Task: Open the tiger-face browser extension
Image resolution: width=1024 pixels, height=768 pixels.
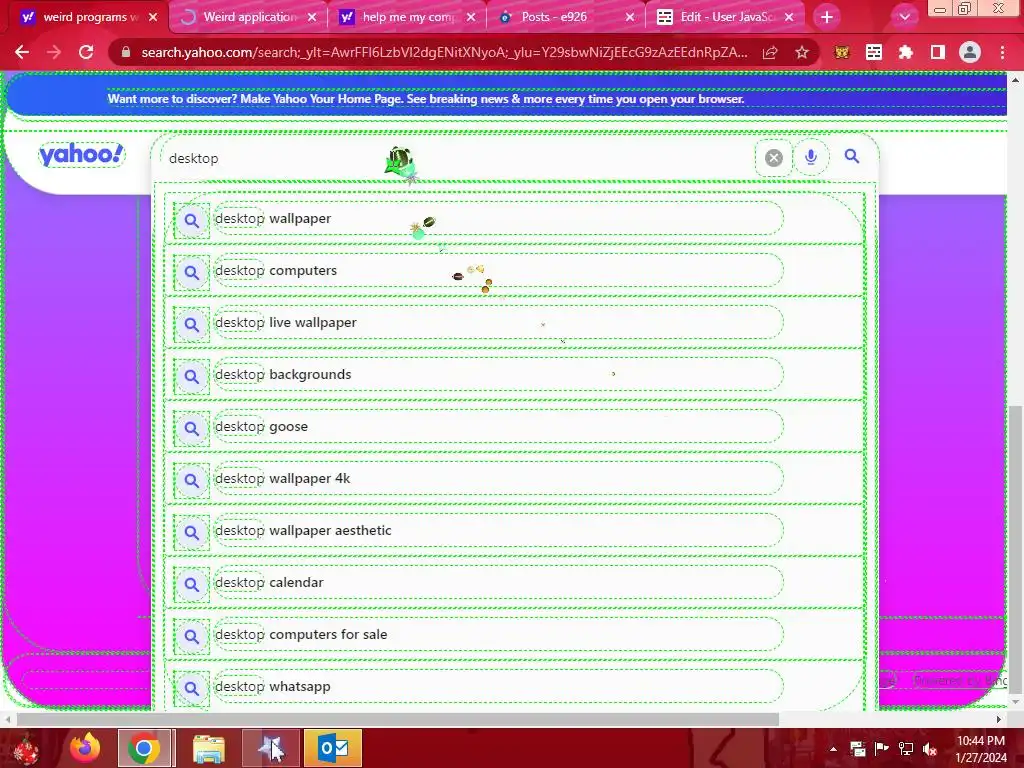Action: coord(842,52)
